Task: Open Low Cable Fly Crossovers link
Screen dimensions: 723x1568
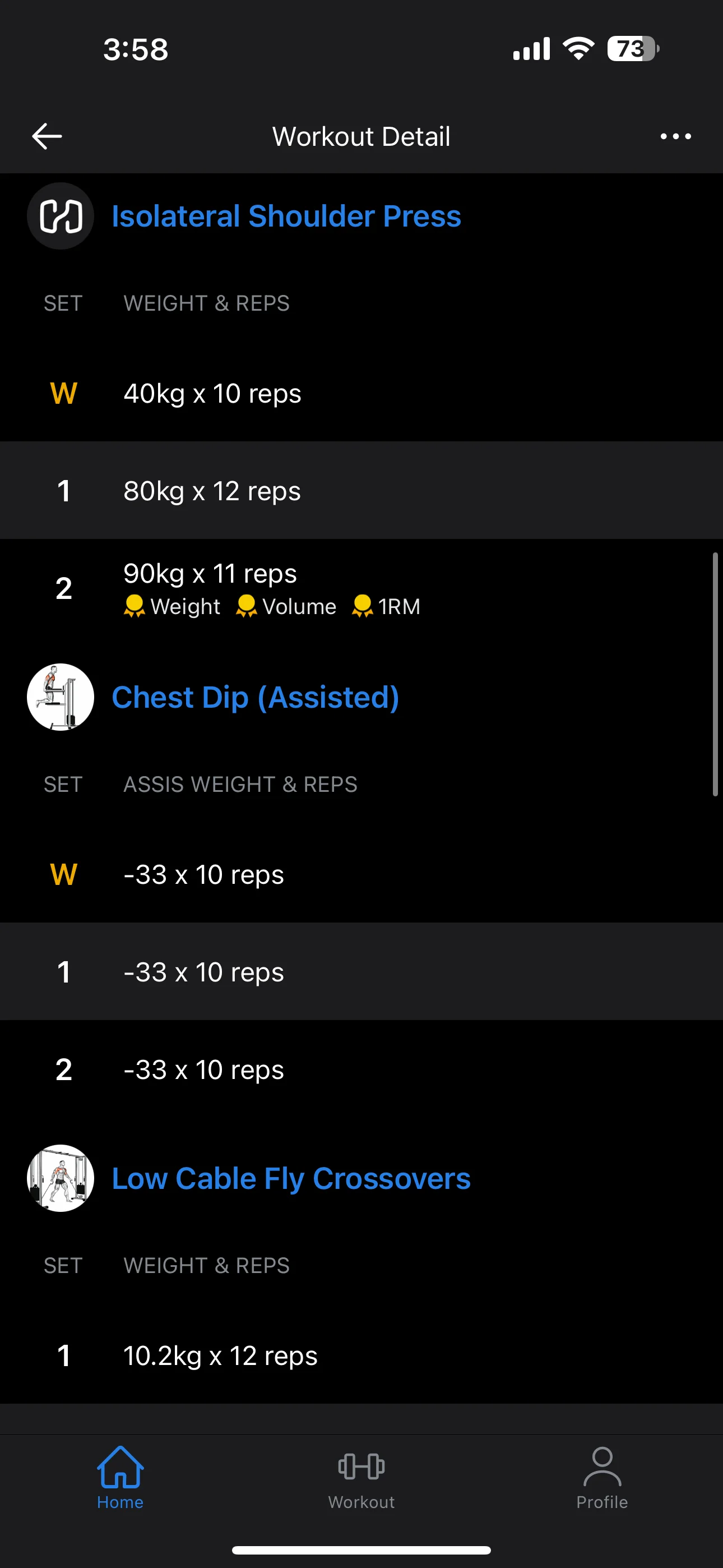Action: tap(291, 1178)
